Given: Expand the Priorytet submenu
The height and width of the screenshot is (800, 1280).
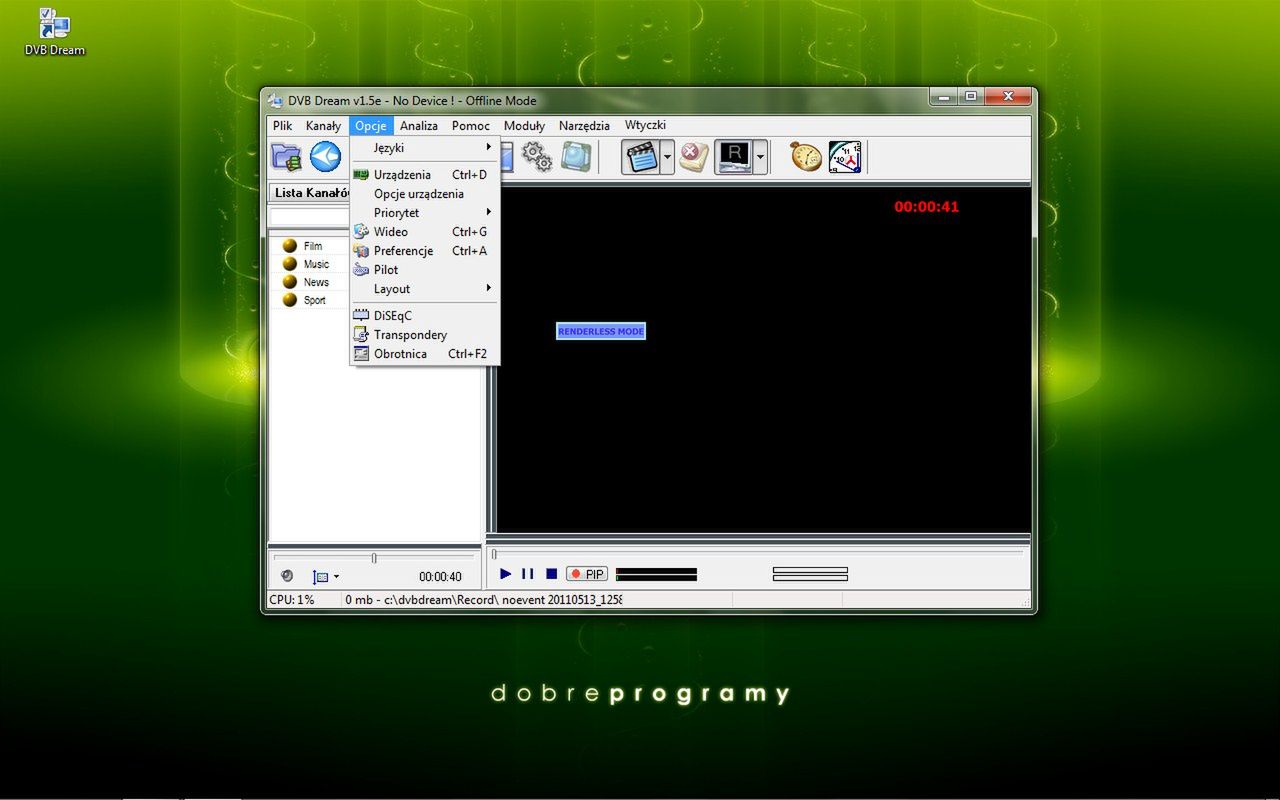Looking at the screenshot, I should coord(425,213).
